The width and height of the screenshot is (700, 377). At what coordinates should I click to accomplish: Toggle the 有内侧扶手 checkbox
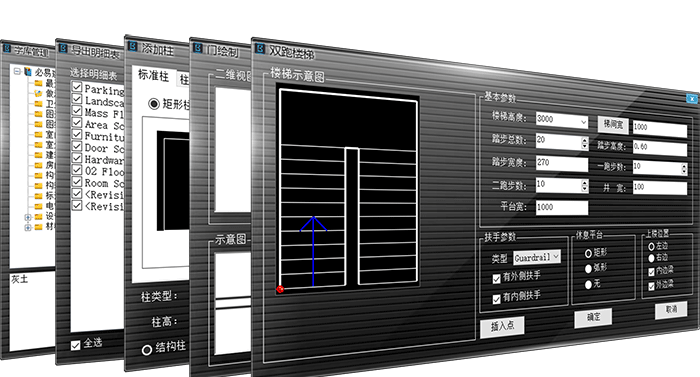click(496, 299)
